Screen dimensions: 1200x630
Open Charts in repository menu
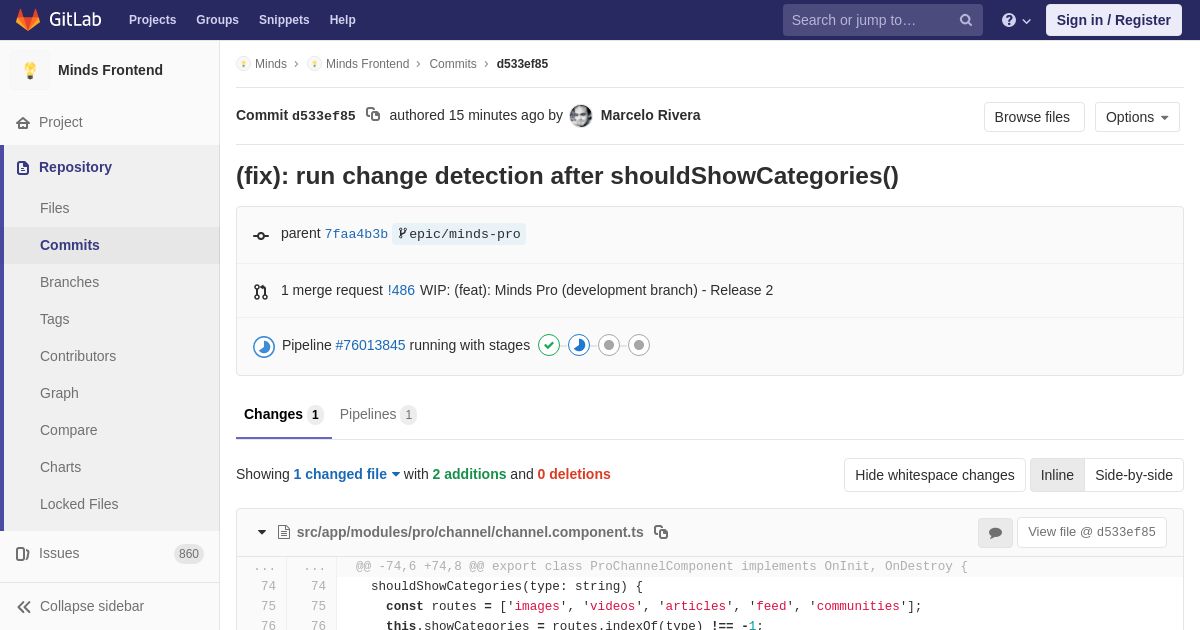61,467
